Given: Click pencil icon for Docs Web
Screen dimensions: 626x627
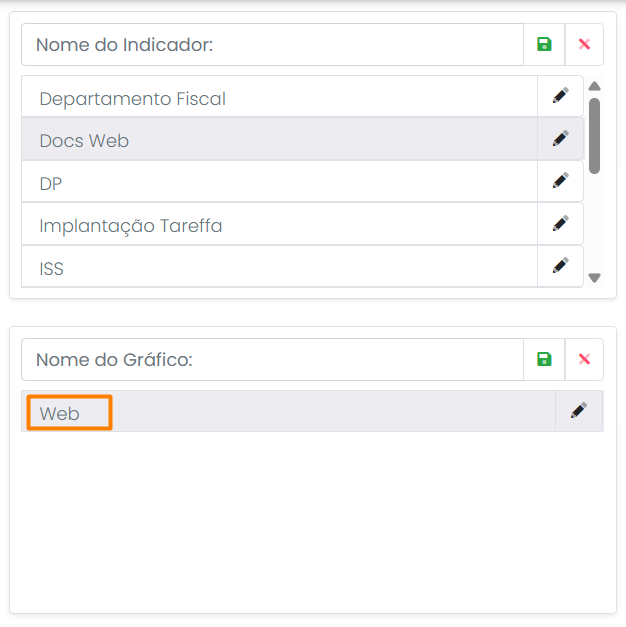Looking at the screenshot, I should pyautogui.click(x=560, y=139).
